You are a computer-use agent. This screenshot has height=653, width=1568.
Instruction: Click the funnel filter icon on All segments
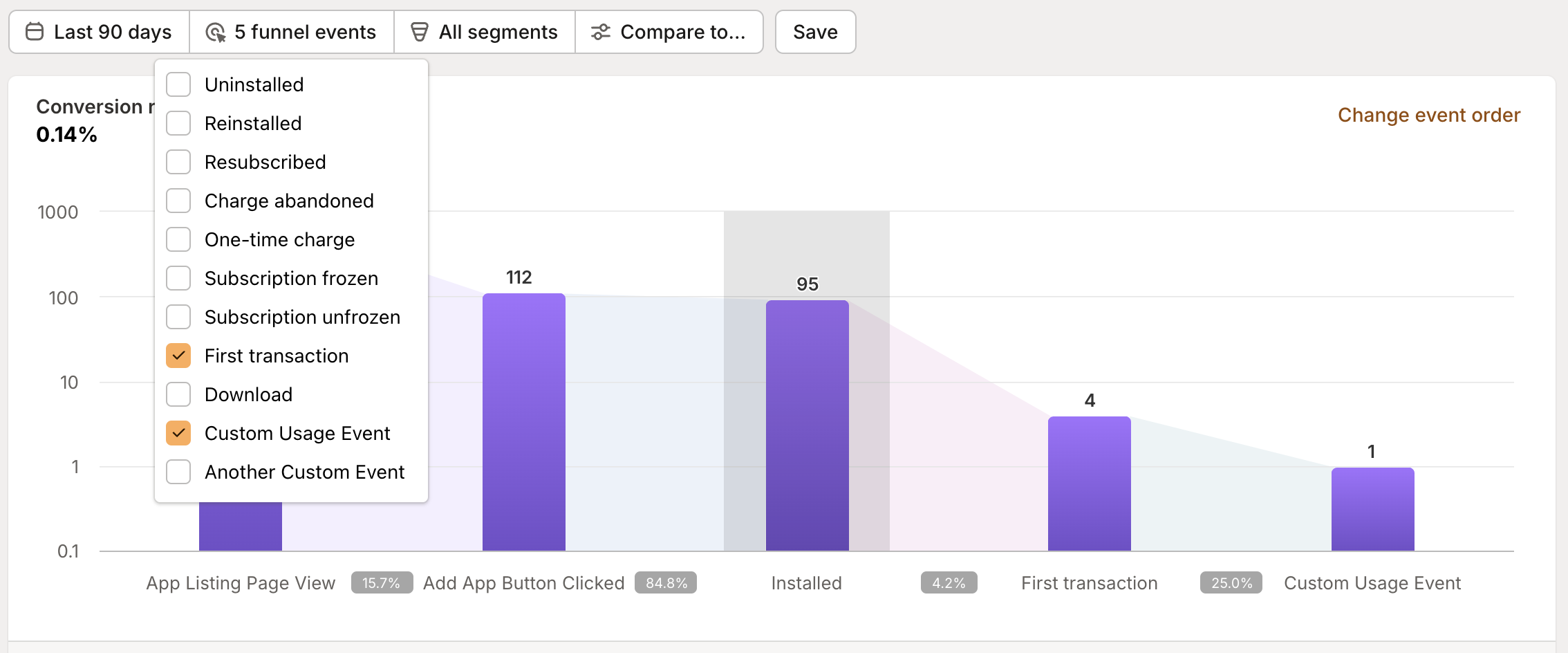[x=420, y=31]
